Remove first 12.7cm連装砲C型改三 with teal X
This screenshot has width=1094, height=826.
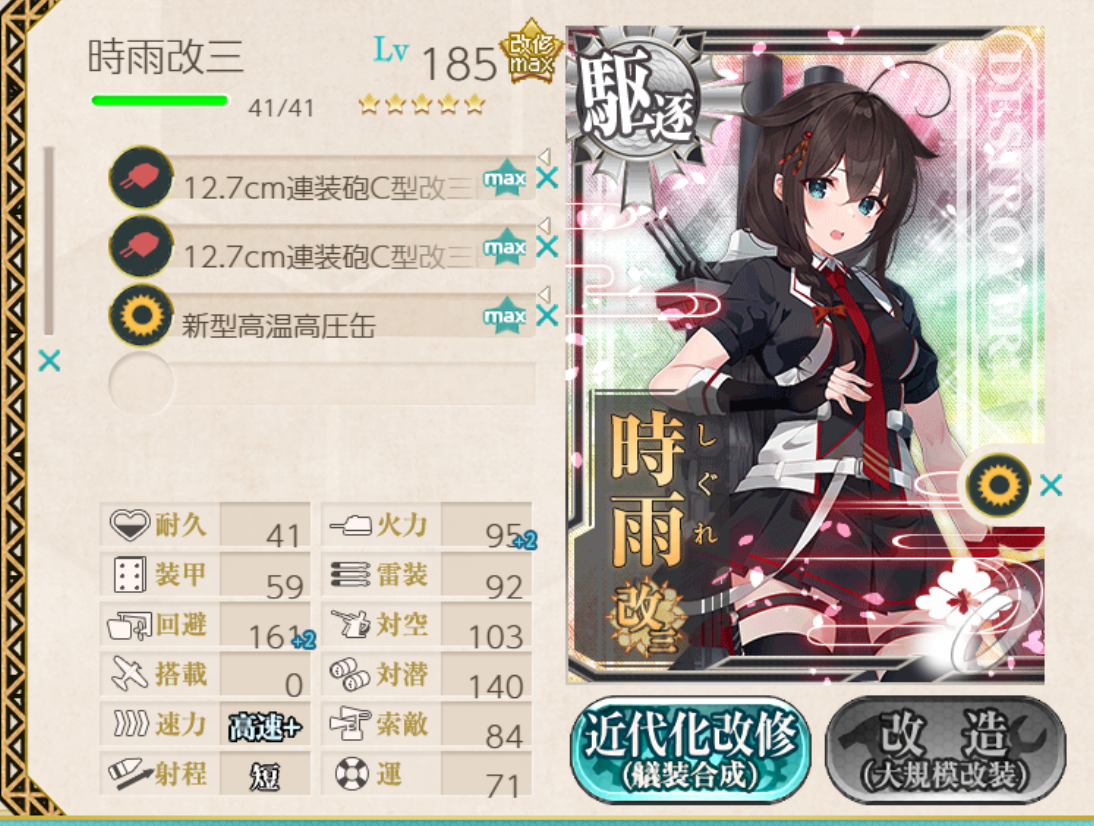tap(547, 177)
